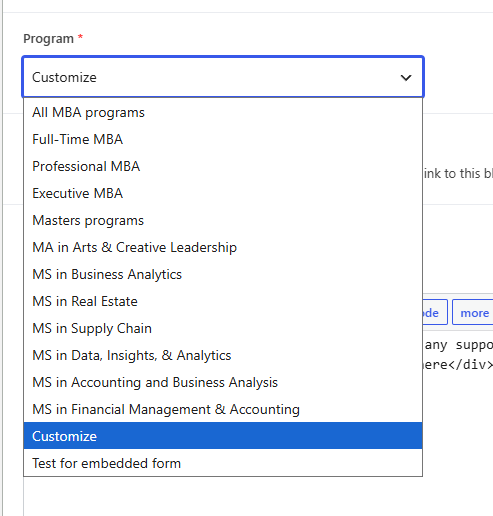Click the more button beside the editor
The width and height of the screenshot is (493, 516).
pyautogui.click(x=473, y=312)
